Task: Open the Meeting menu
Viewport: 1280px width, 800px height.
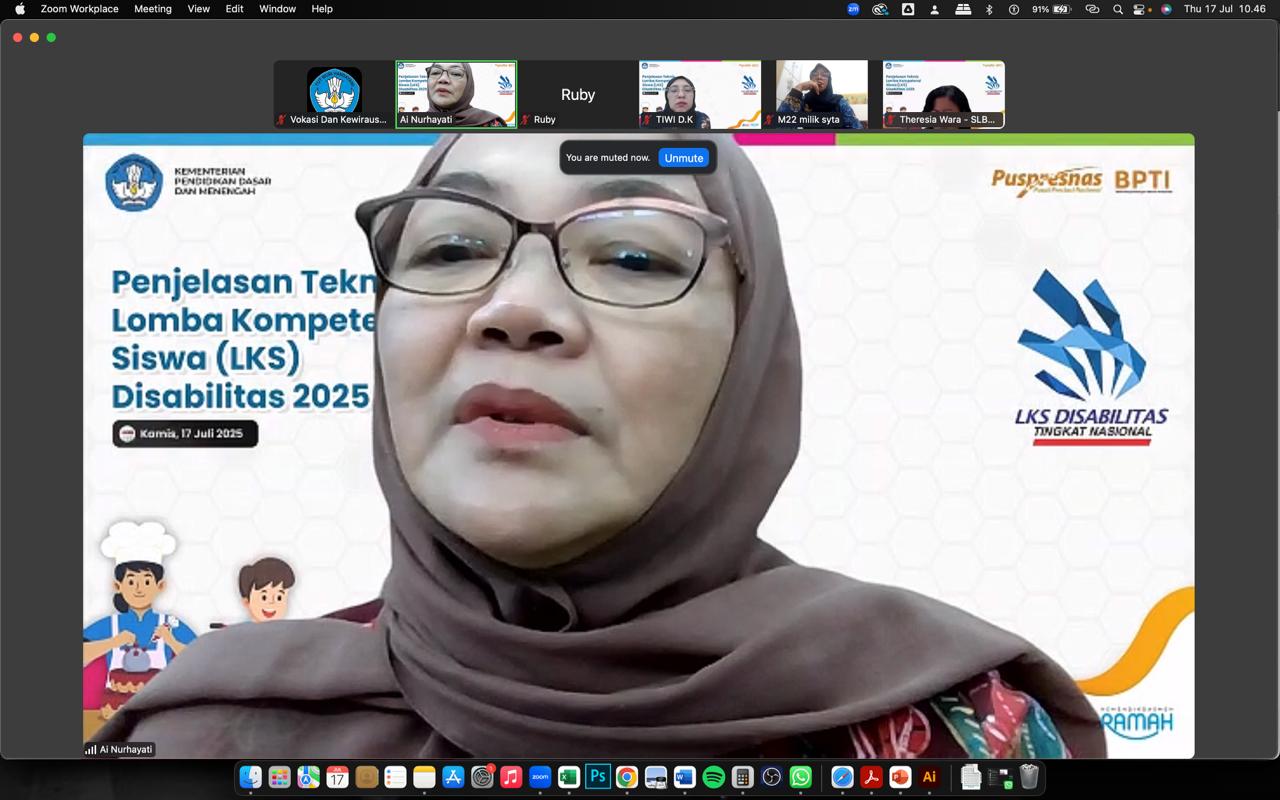Action: tap(153, 9)
